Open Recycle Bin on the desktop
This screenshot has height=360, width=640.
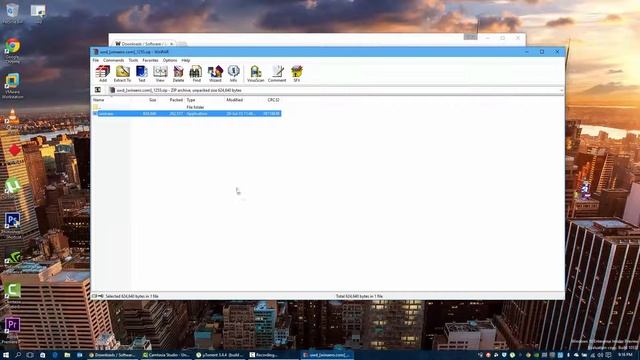[x=12, y=13]
